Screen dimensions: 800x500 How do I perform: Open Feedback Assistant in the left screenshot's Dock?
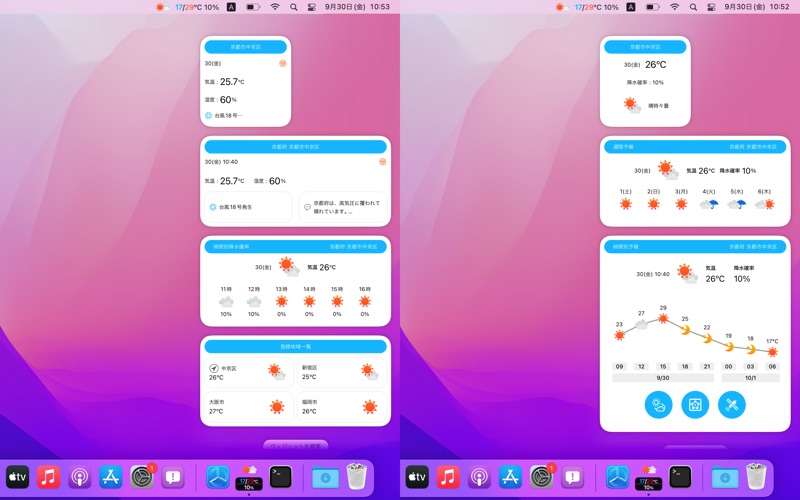pos(173,477)
